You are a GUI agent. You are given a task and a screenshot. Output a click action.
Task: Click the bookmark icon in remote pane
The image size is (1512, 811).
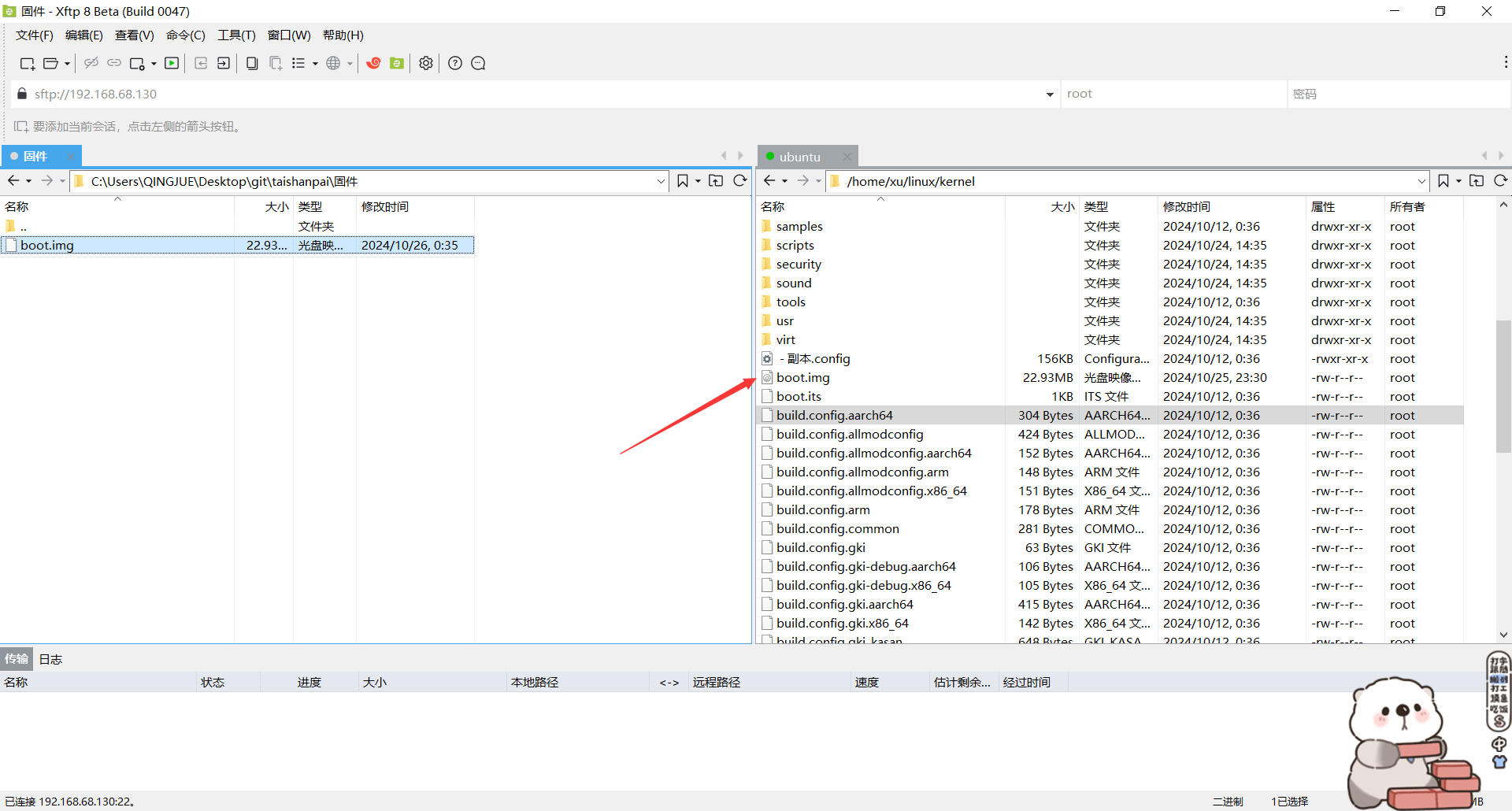tap(1443, 181)
